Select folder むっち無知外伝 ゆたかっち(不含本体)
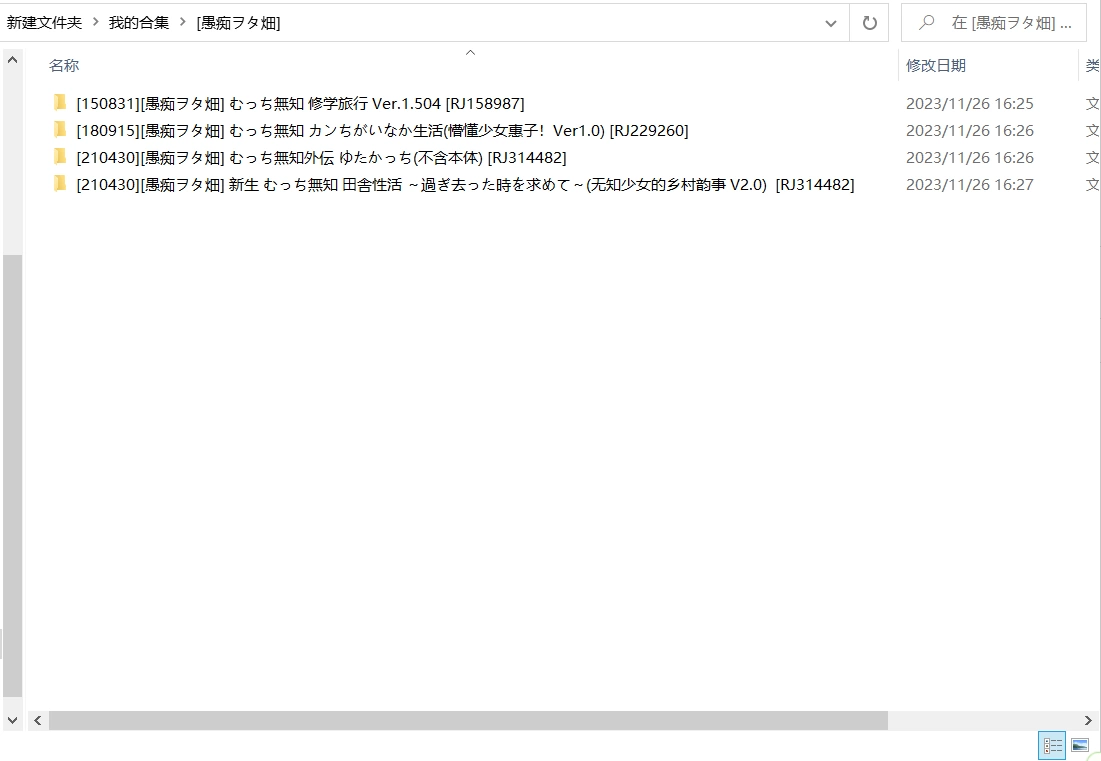The height and width of the screenshot is (761, 1101). tap(322, 157)
